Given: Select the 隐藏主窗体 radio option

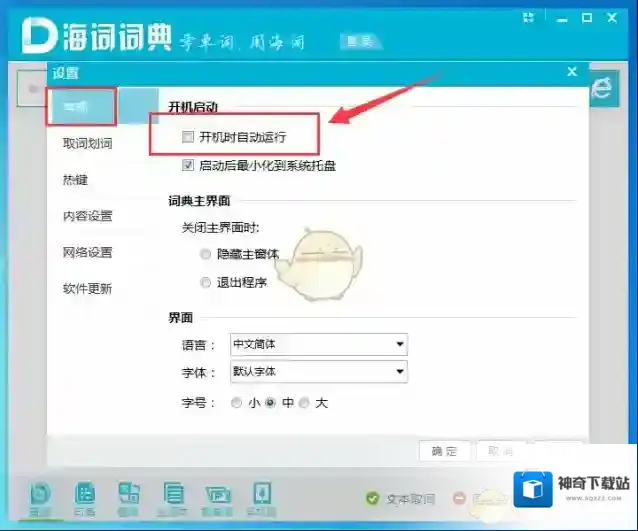Looking at the screenshot, I should (206, 254).
